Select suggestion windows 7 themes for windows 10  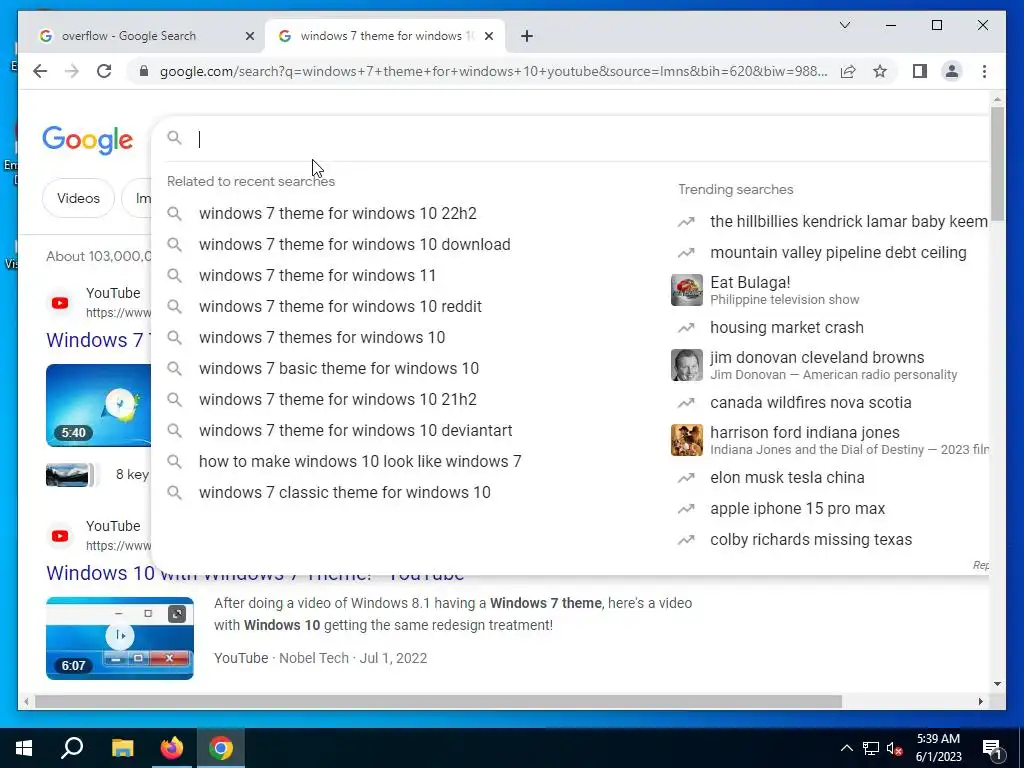point(322,338)
